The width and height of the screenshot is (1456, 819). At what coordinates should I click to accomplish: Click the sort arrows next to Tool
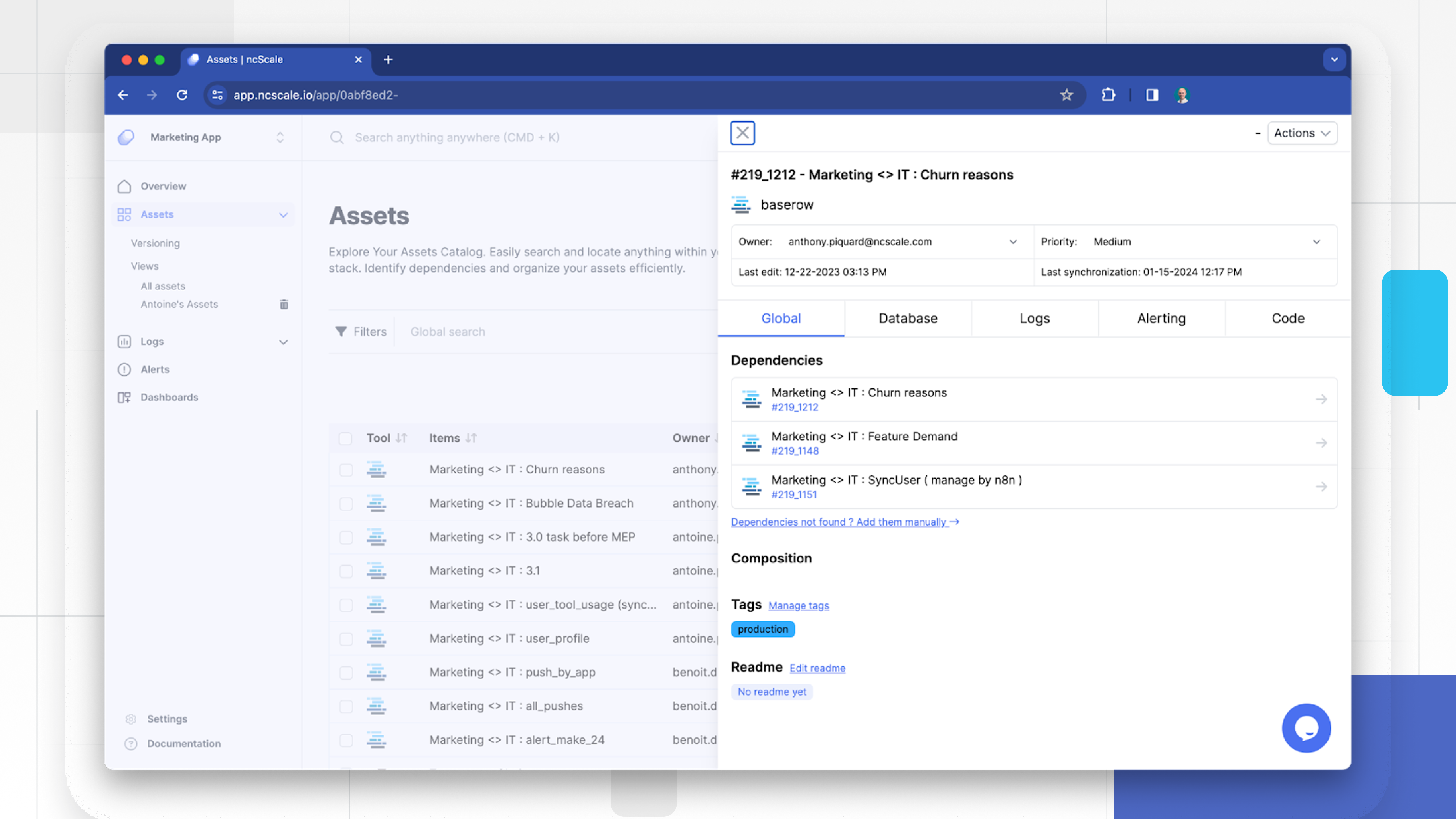point(401,438)
